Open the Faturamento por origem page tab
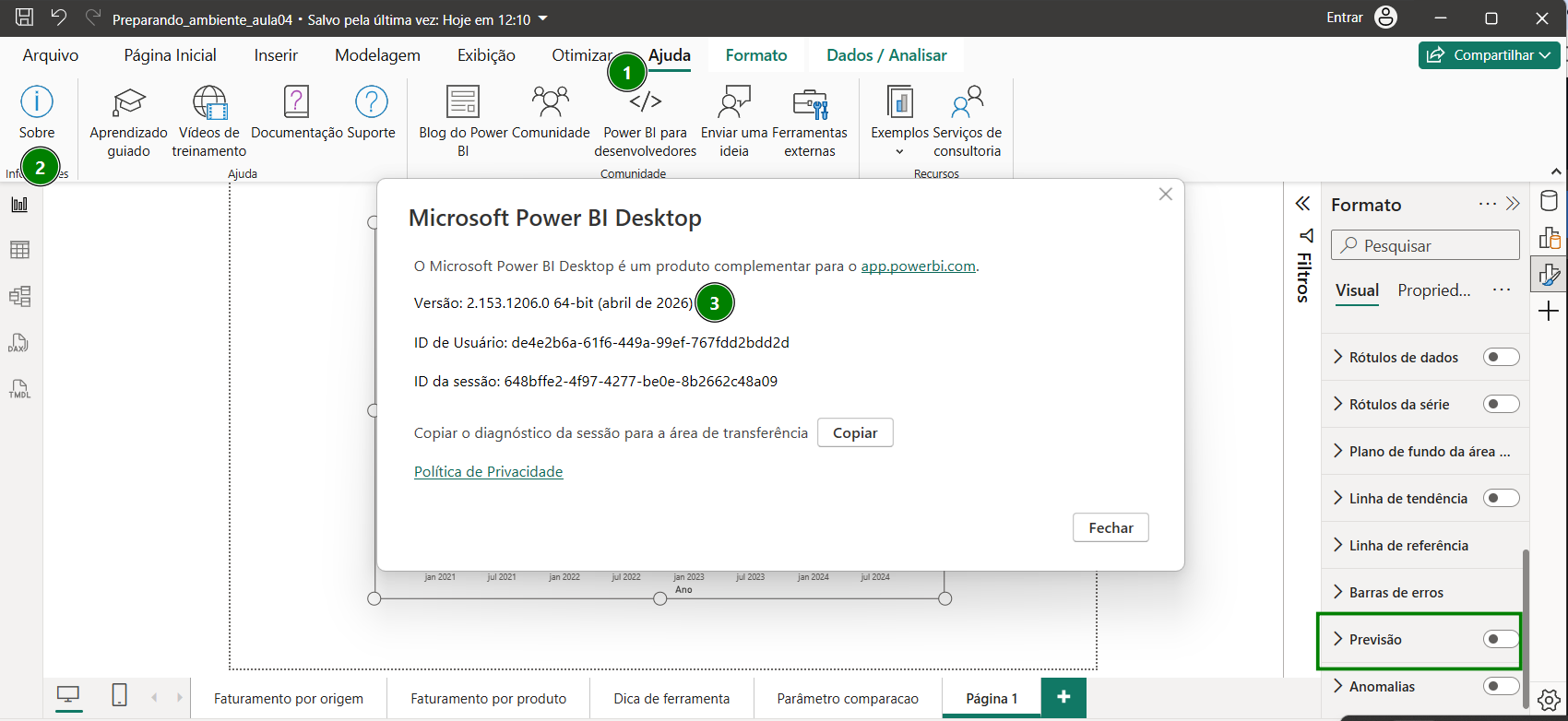This screenshot has height=721, width=1568. (289, 699)
